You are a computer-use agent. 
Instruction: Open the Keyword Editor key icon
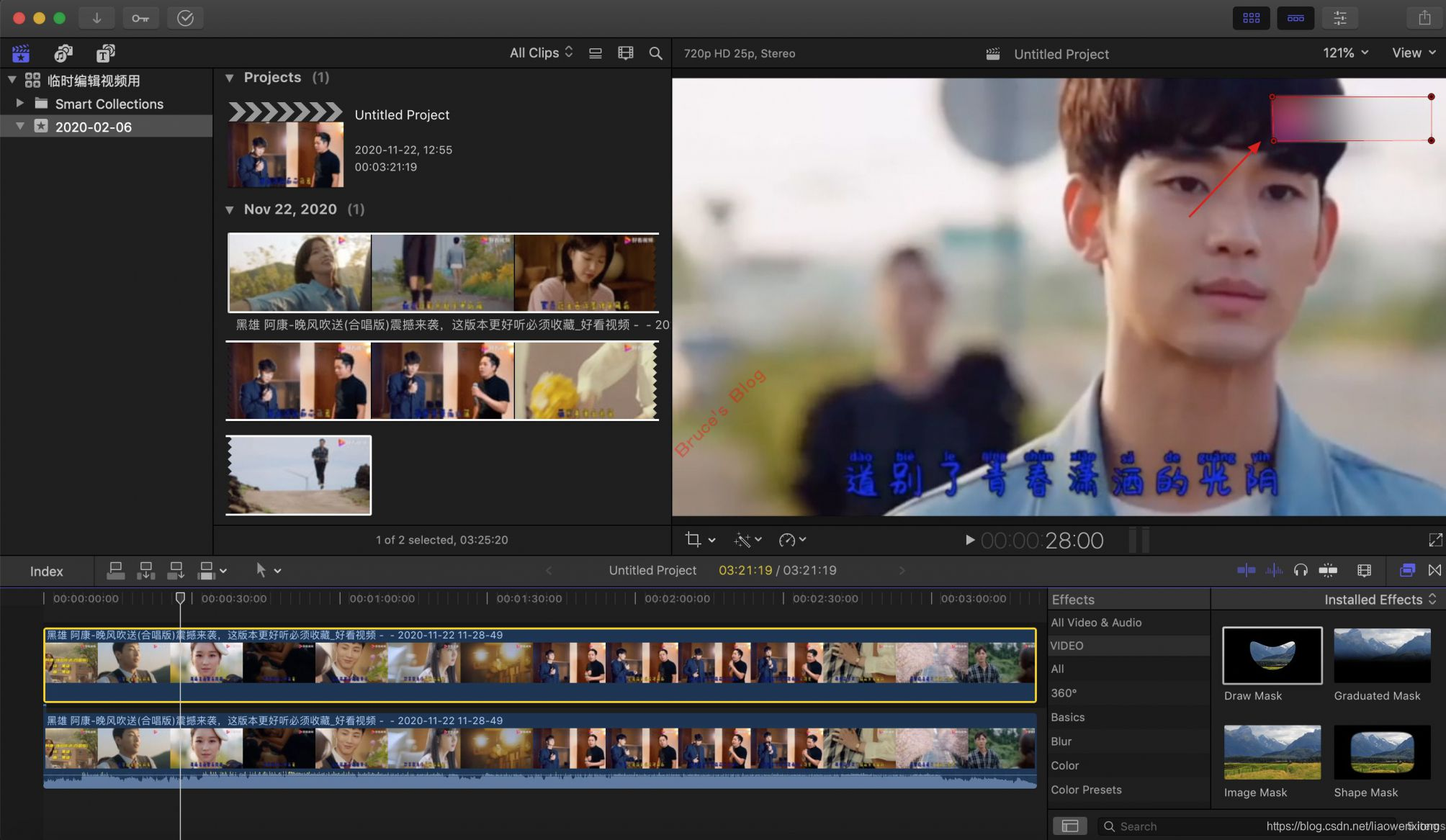(140, 18)
